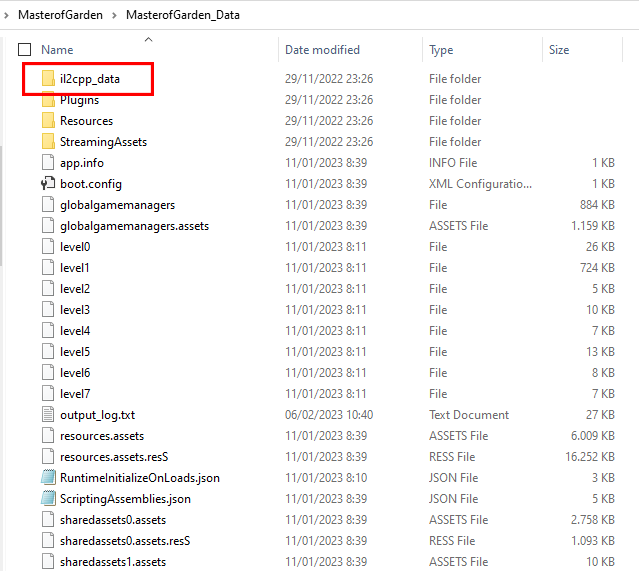The width and height of the screenshot is (639, 581).
Task: Click the left pane vertical scrollbar
Action: (1, 206)
